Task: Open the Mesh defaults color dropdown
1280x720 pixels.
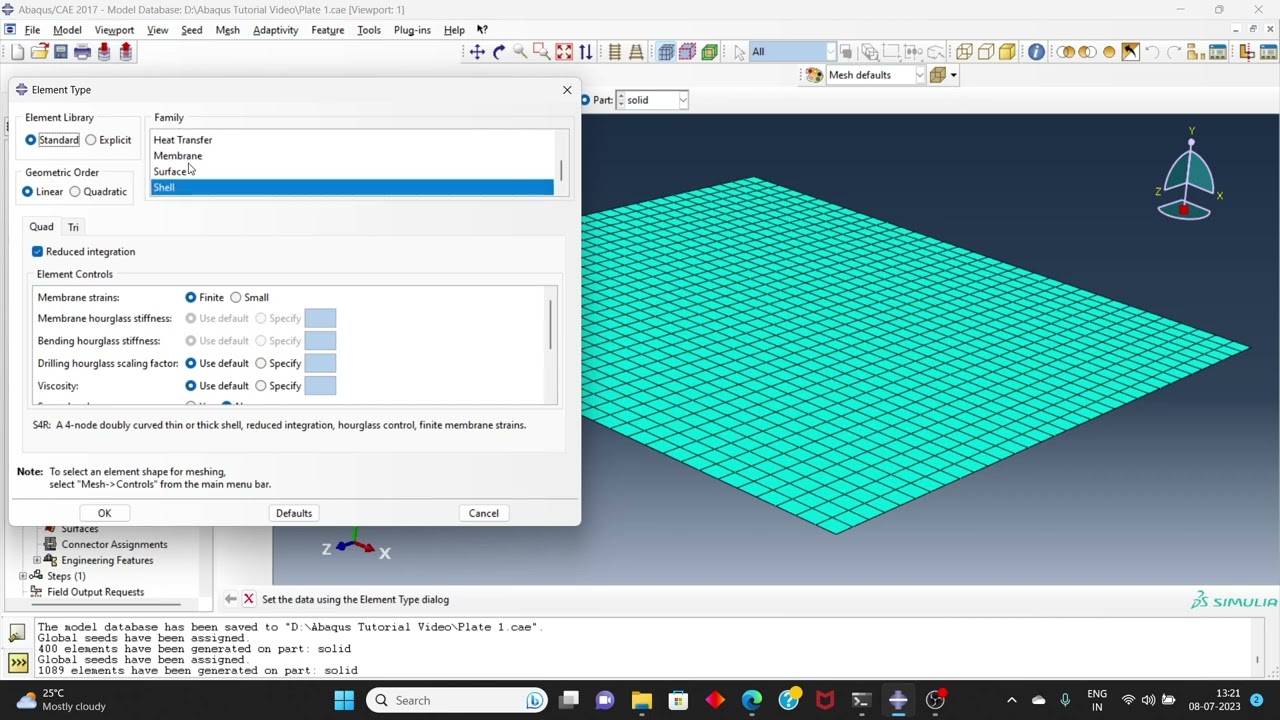Action: click(919, 75)
